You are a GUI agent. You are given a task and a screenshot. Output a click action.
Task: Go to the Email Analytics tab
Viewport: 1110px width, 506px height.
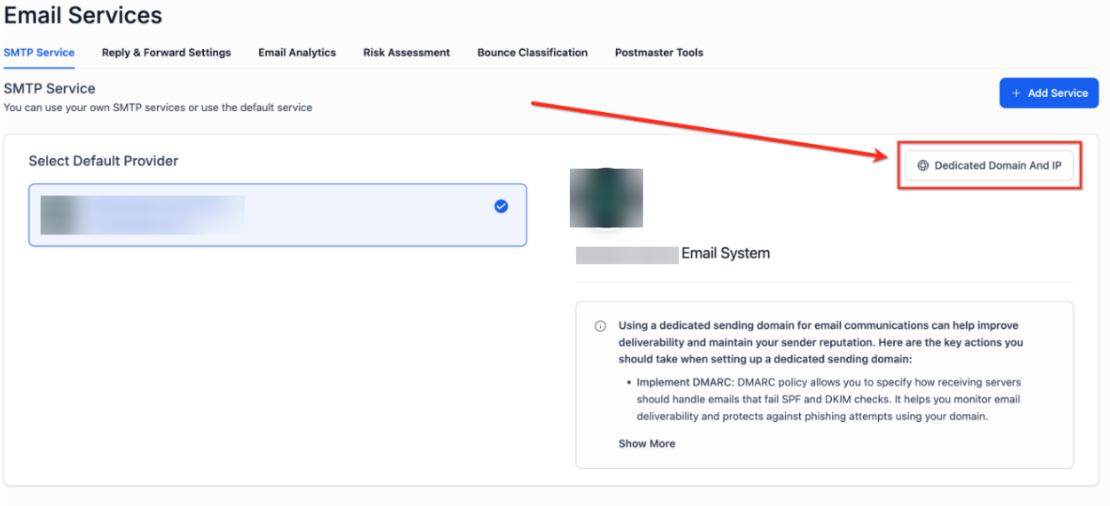[x=297, y=52]
